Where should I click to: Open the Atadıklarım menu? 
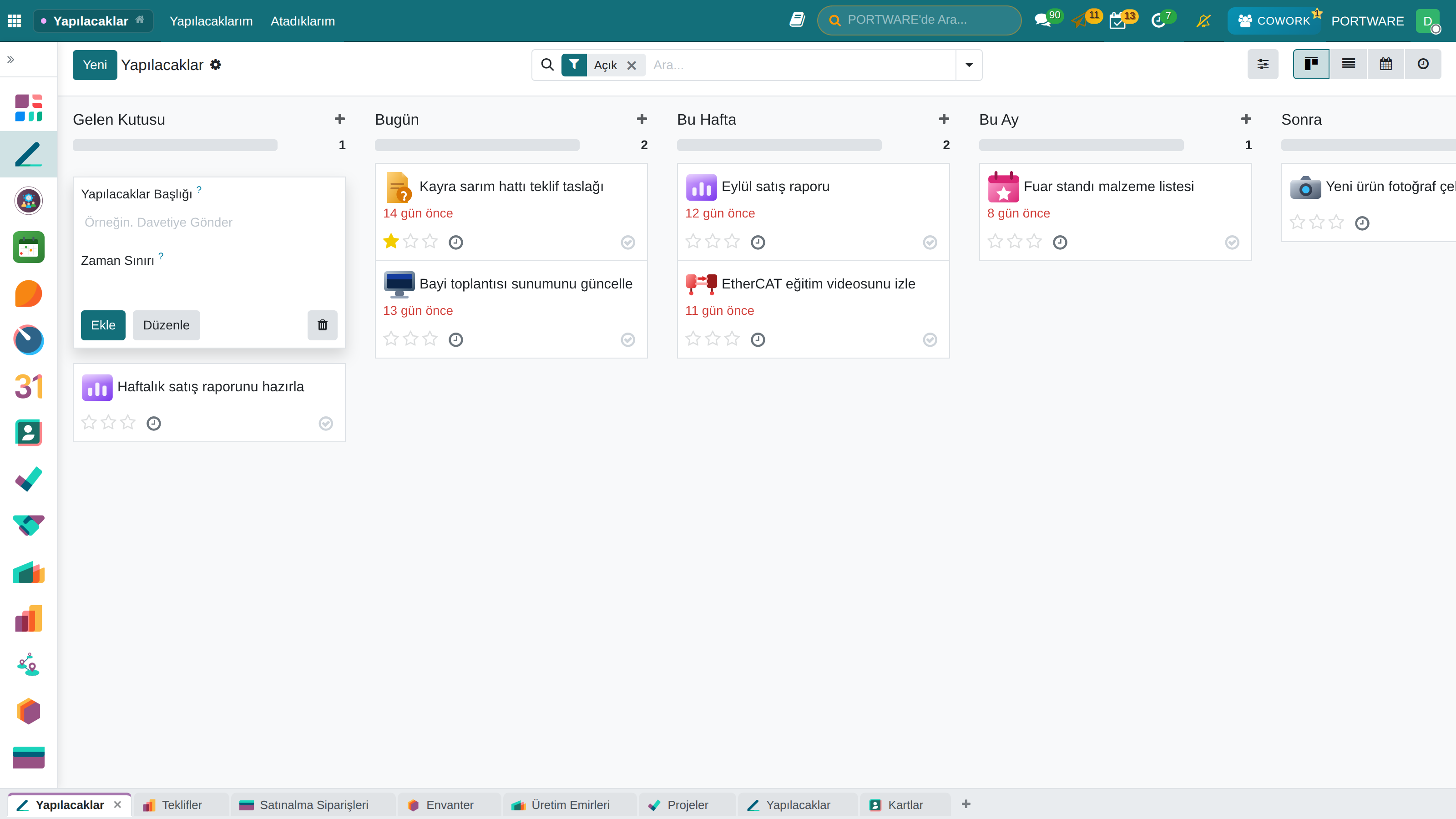click(303, 21)
